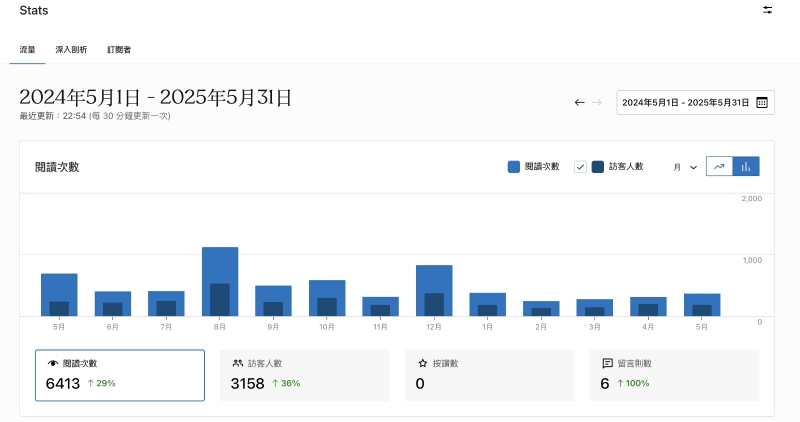Click the comment icon on 留言則數 card
This screenshot has height=422, width=800.
(607, 364)
